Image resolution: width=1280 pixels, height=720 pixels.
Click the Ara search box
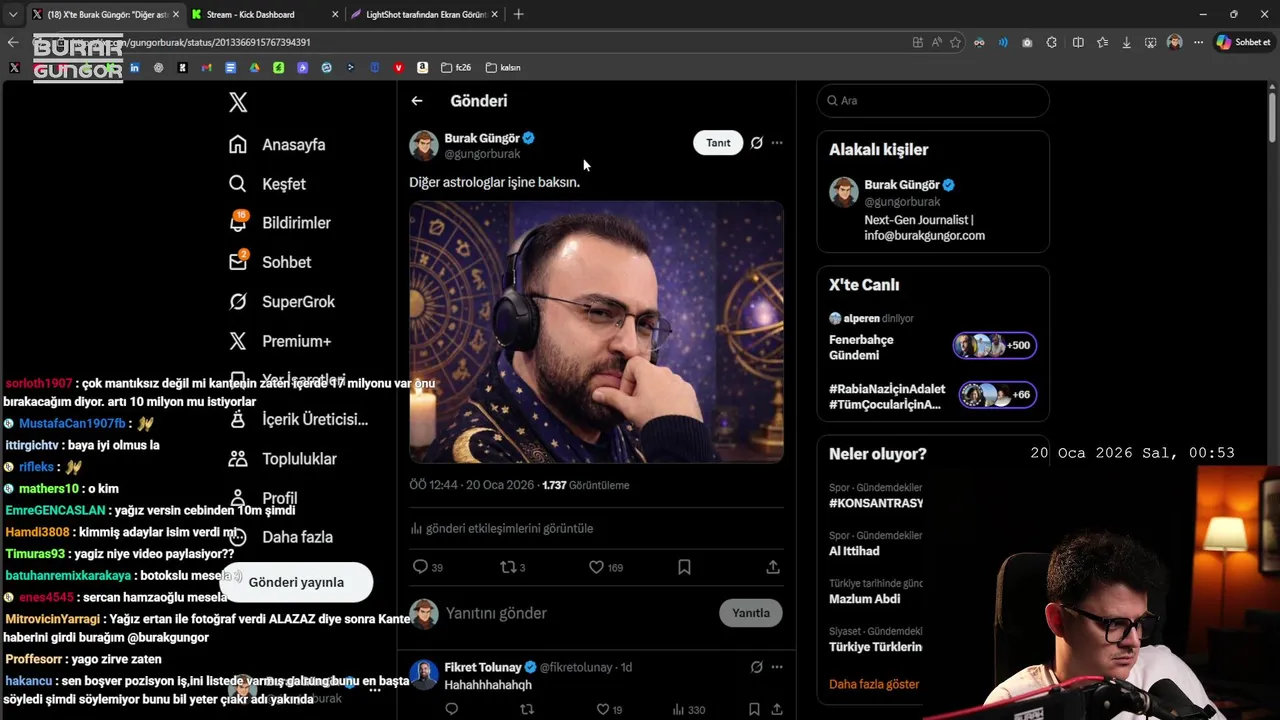(x=933, y=101)
